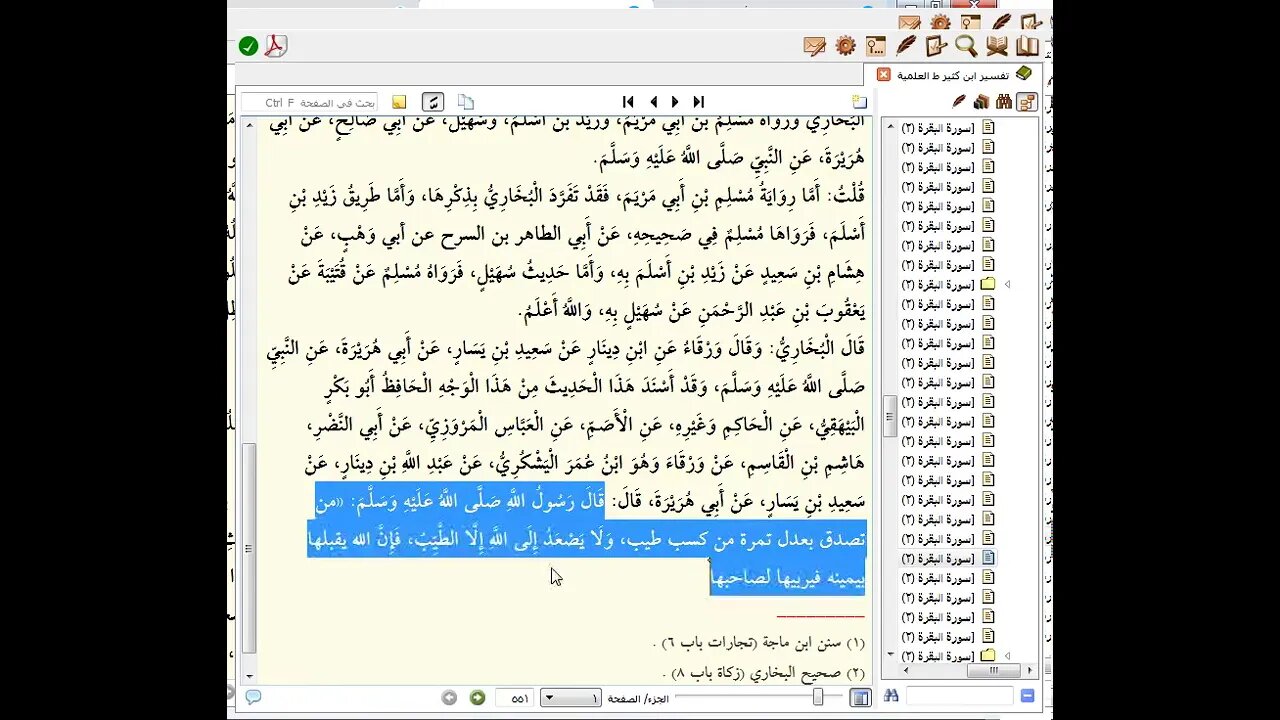Collapse all with the blue minus button

coord(1028,696)
